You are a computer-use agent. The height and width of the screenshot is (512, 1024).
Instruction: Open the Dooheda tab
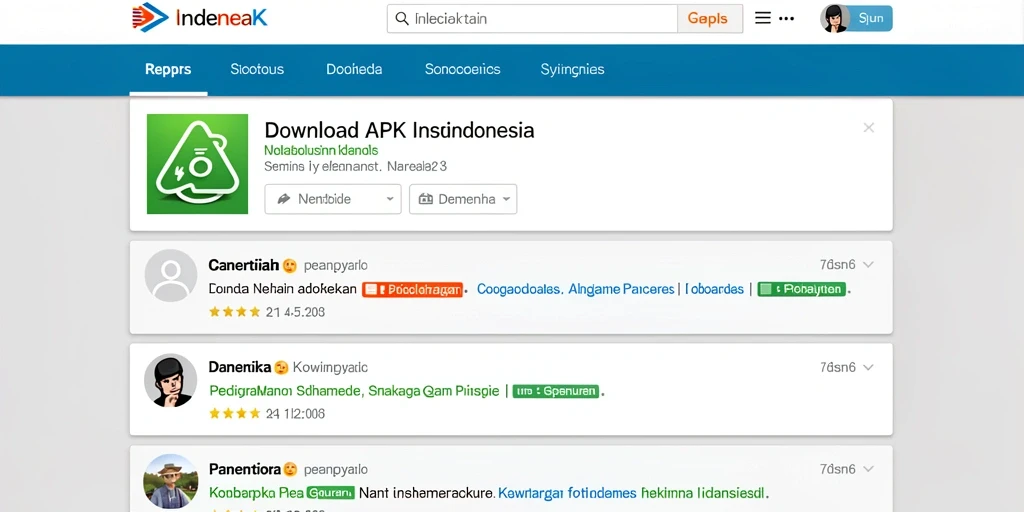click(354, 69)
